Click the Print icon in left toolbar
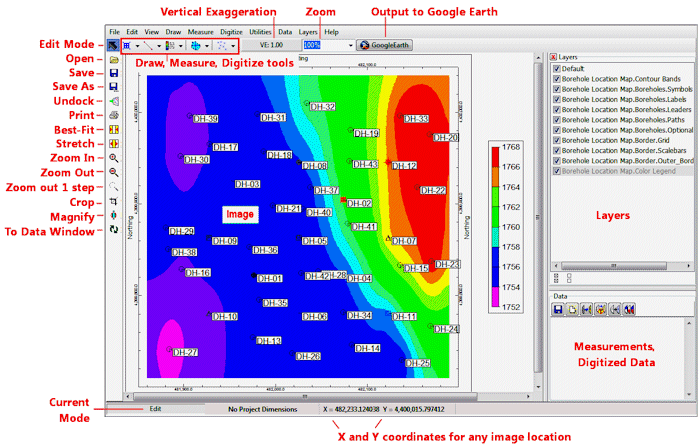The image size is (700, 446). [113, 116]
